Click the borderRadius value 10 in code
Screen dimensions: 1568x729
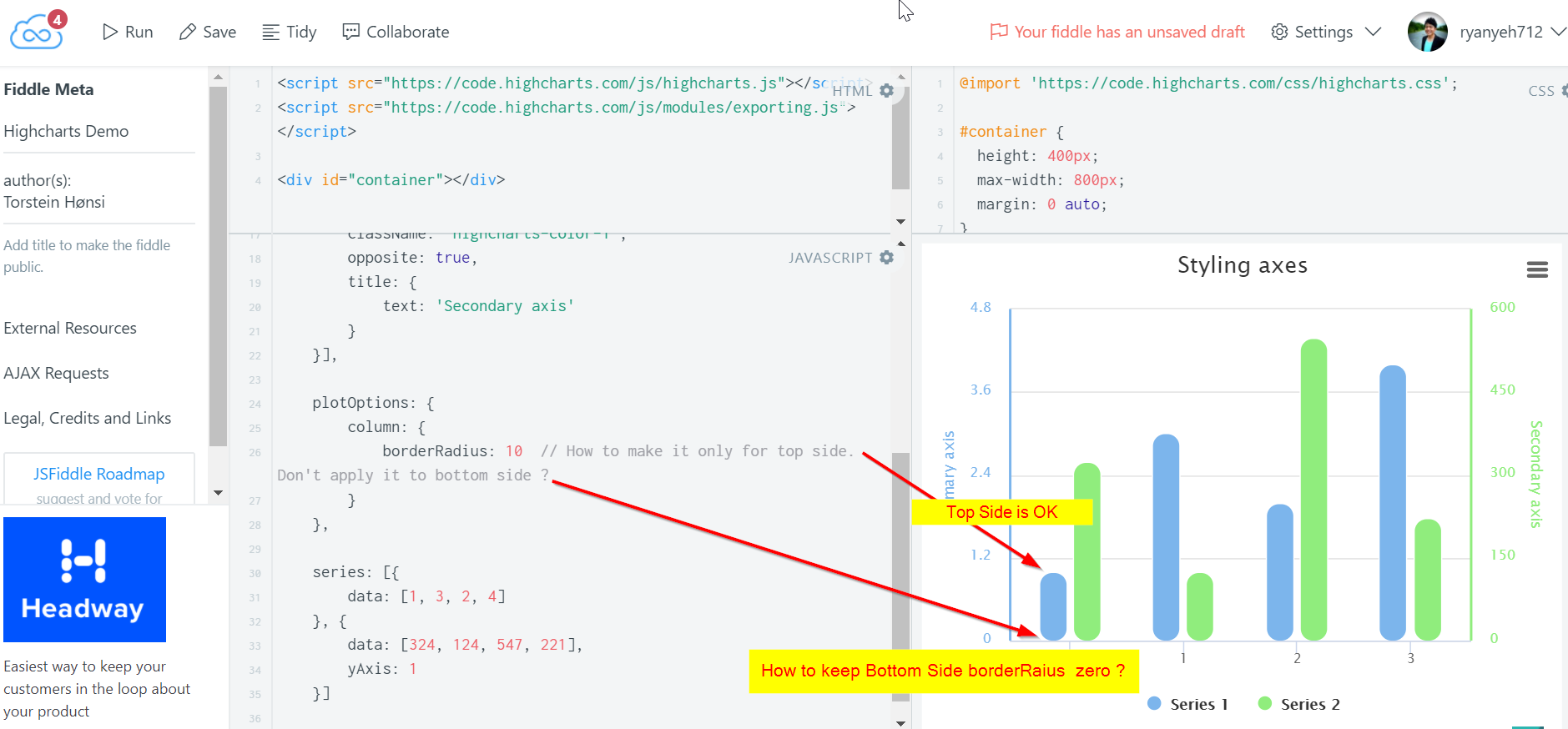pyautogui.click(x=514, y=451)
